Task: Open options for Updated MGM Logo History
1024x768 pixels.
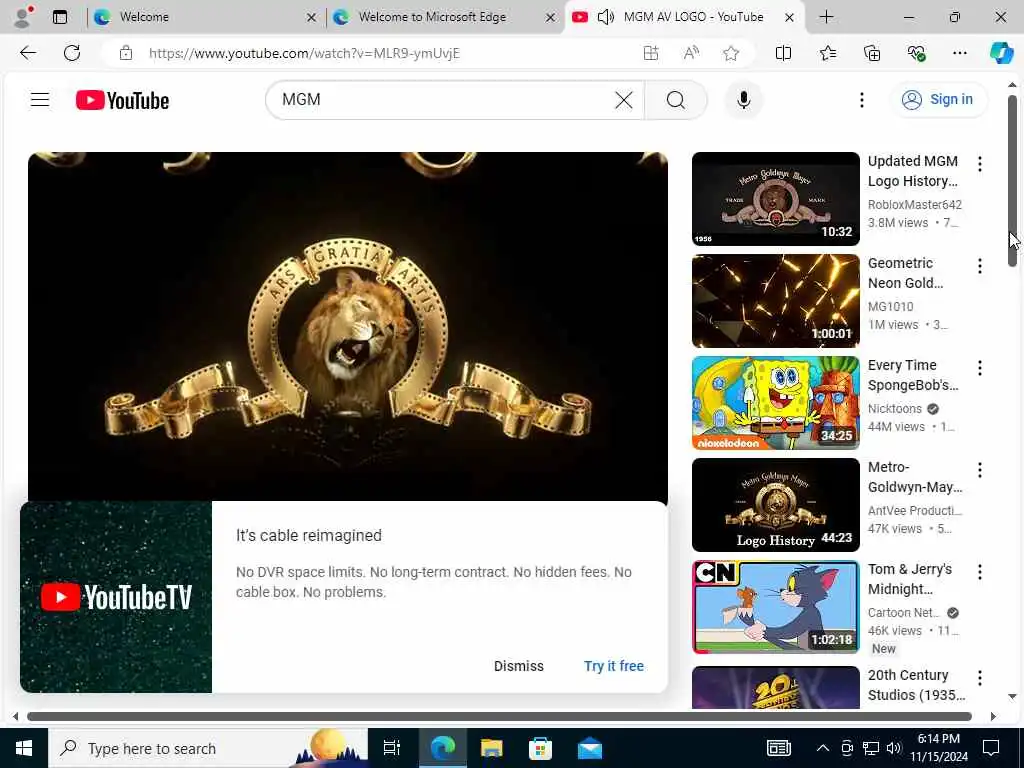Action: click(980, 164)
